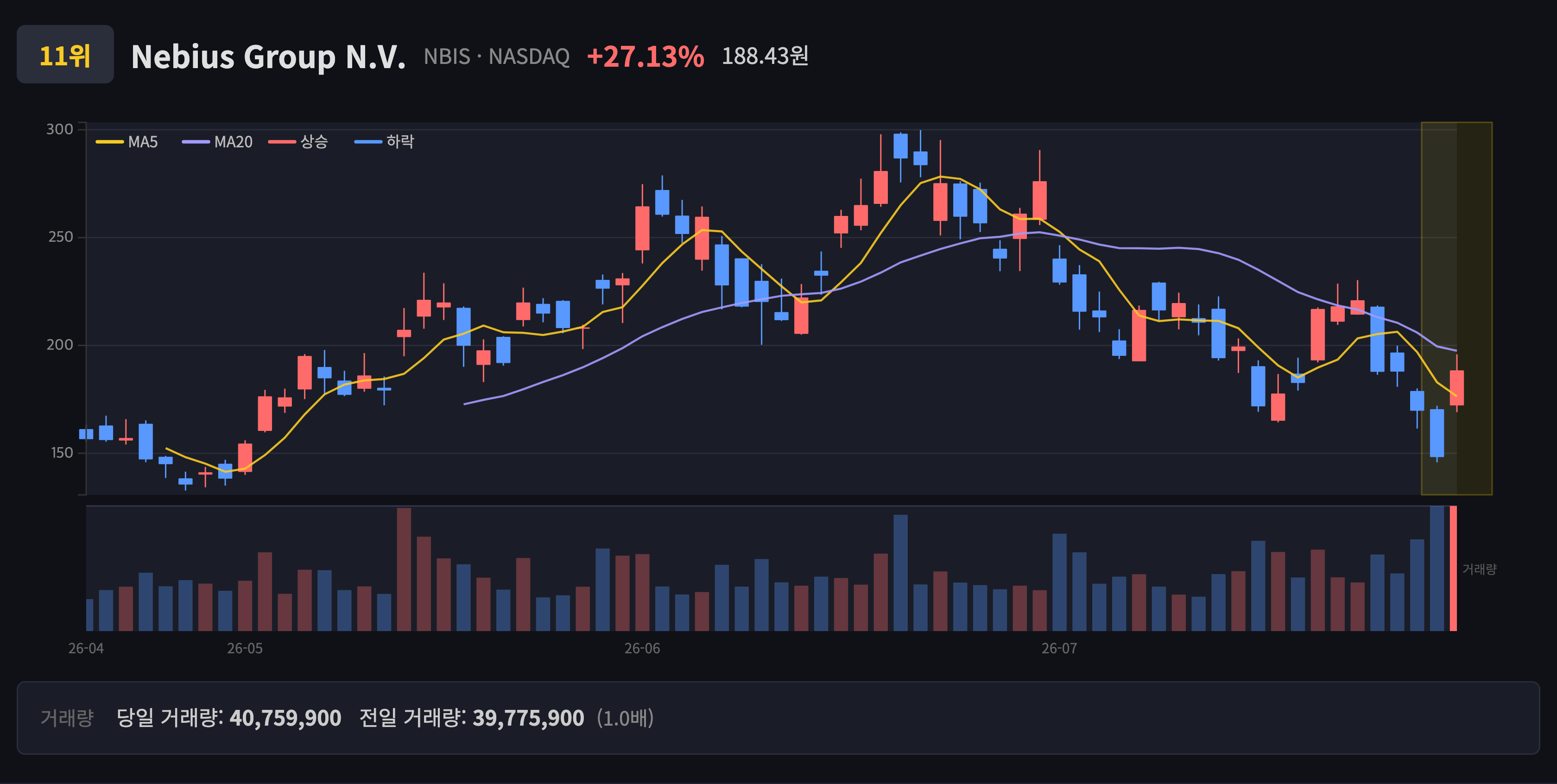The height and width of the screenshot is (784, 1557).
Task: Click the 150 y-axis label
Action: pos(61,453)
